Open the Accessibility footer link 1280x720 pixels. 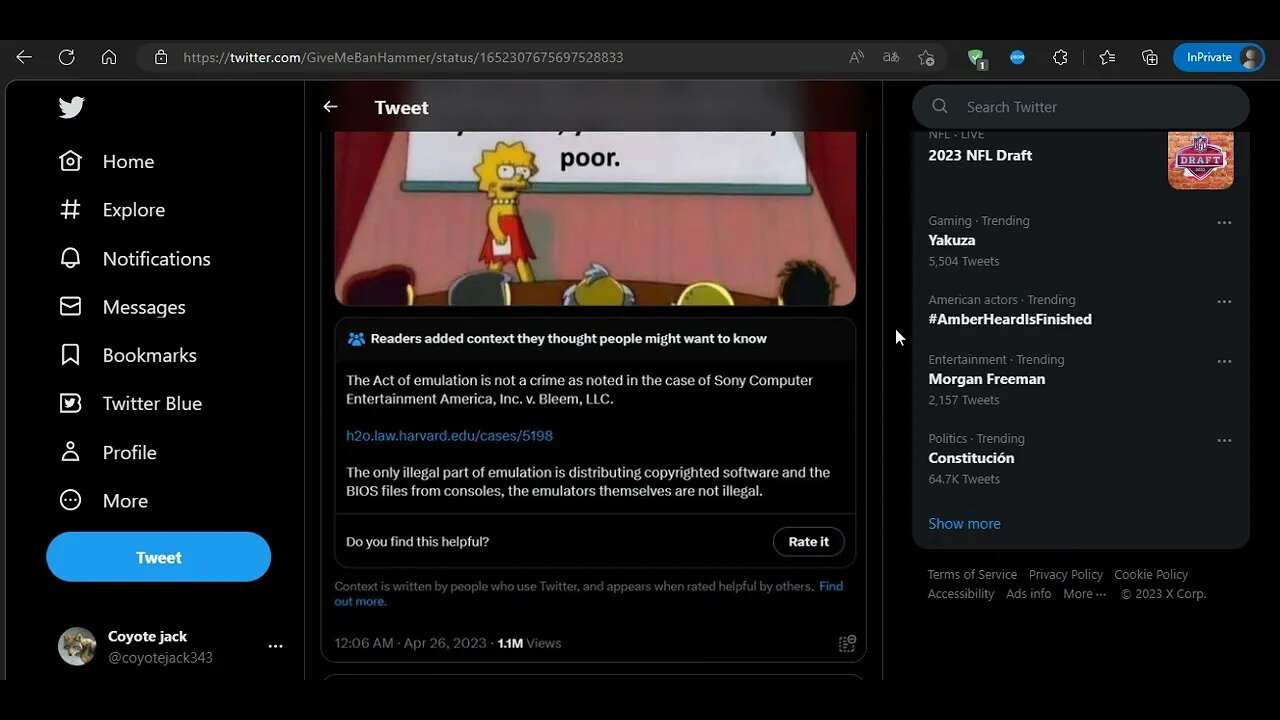(x=961, y=594)
